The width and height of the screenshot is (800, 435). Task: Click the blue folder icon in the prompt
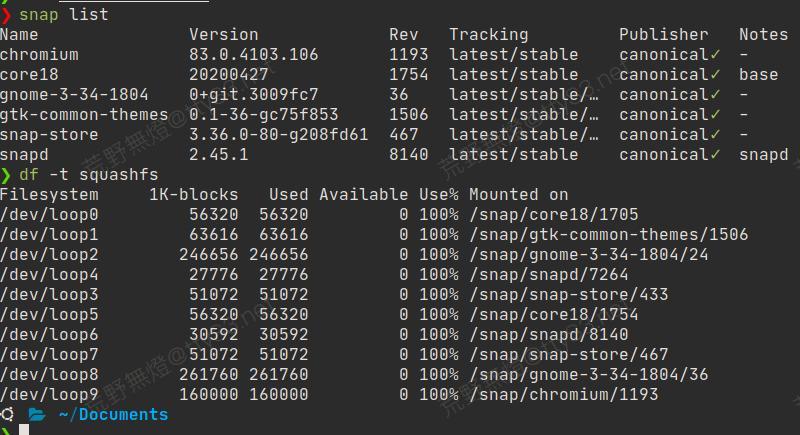tap(37, 414)
